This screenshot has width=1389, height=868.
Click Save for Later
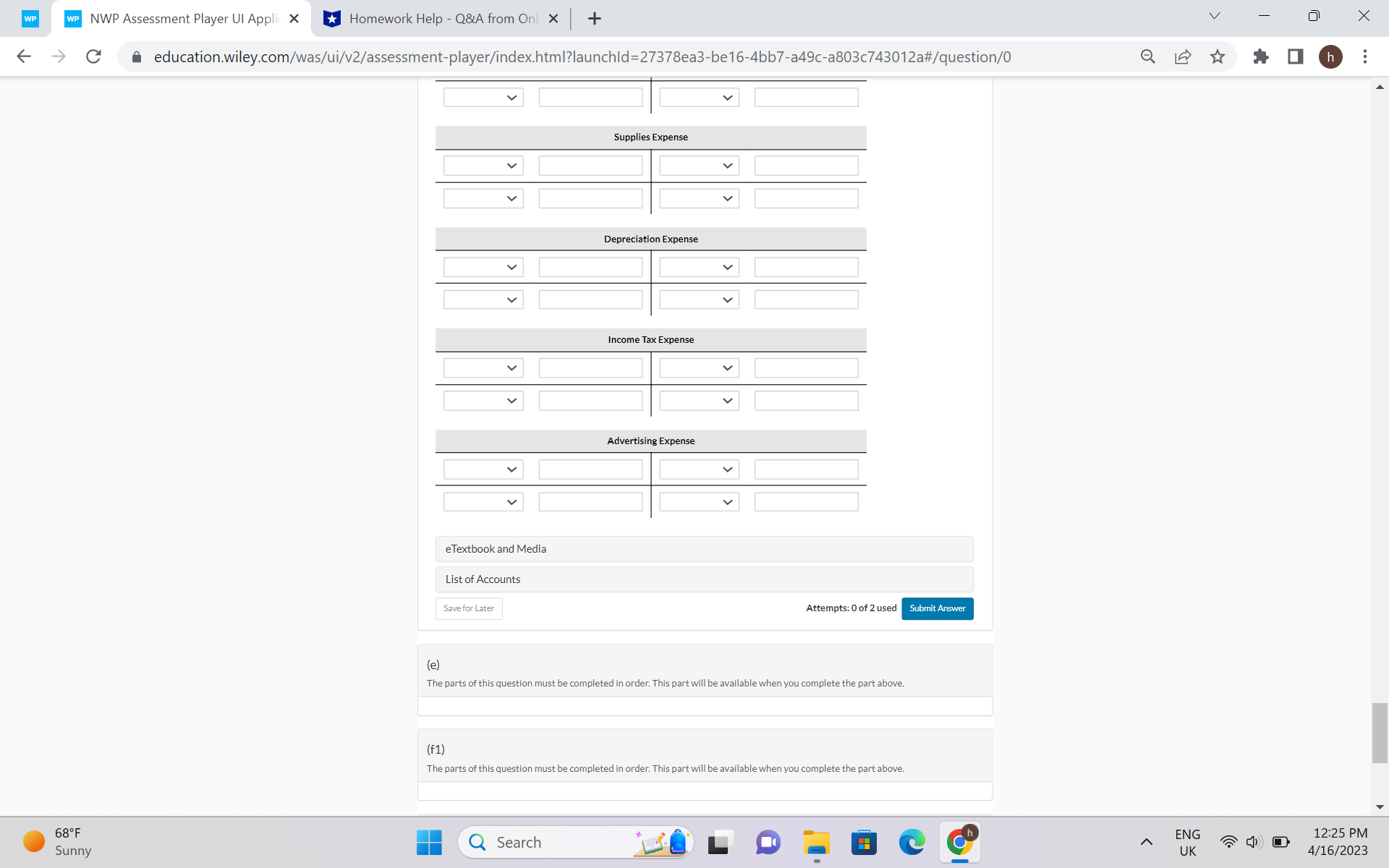468,608
